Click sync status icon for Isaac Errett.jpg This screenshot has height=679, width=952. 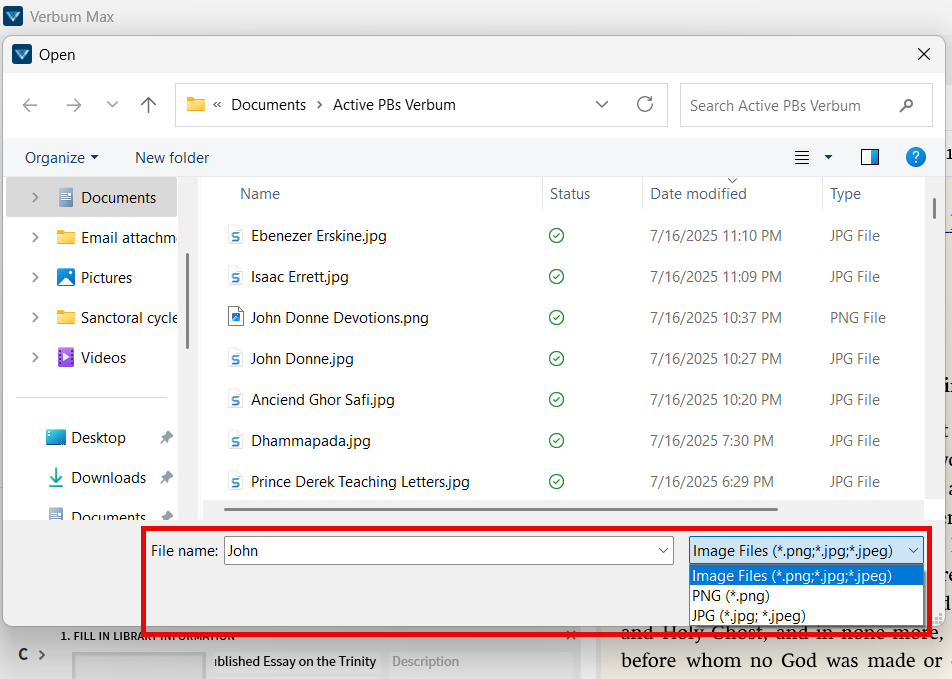point(556,277)
